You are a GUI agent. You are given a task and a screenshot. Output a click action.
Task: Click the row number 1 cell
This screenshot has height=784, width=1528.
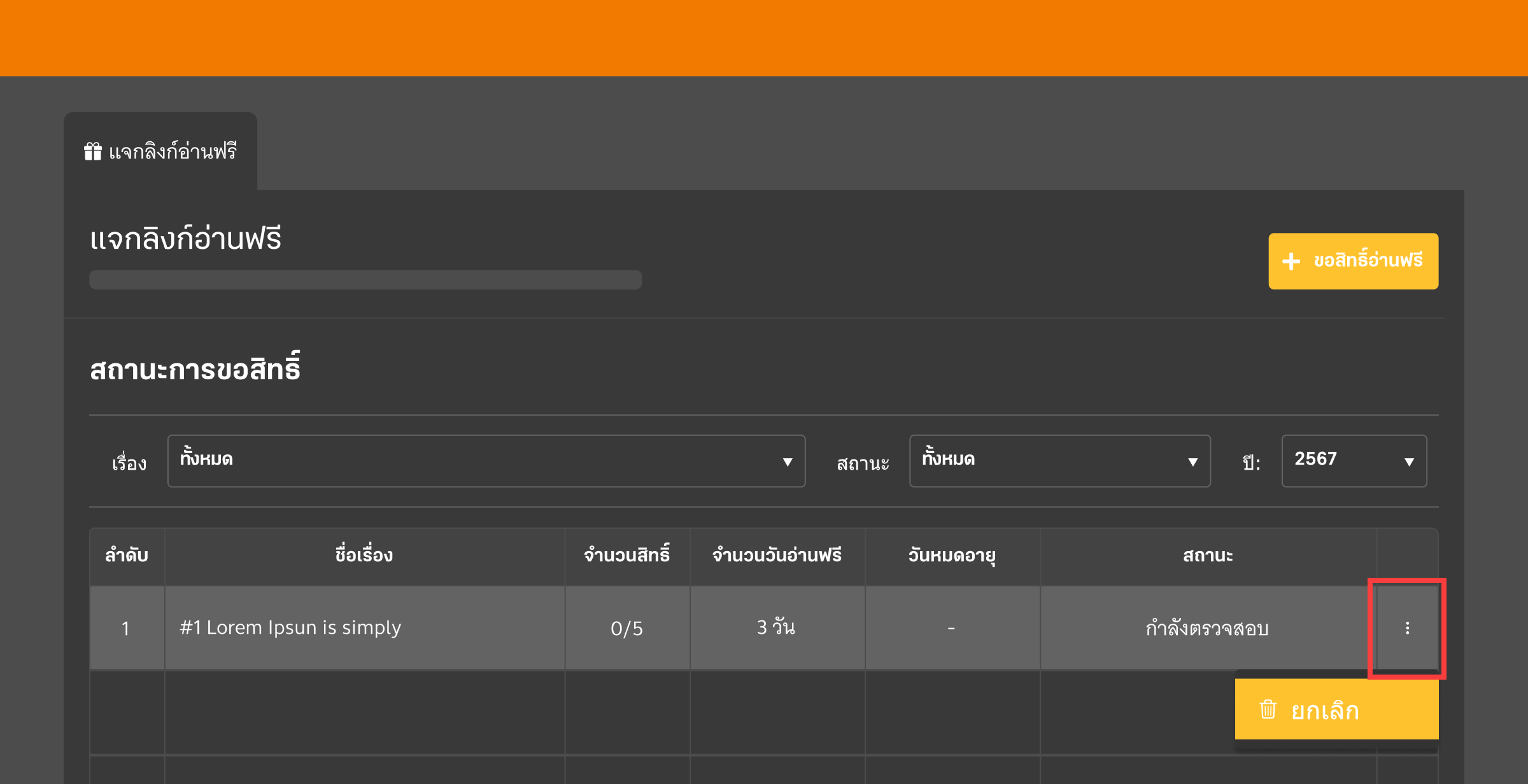point(127,628)
